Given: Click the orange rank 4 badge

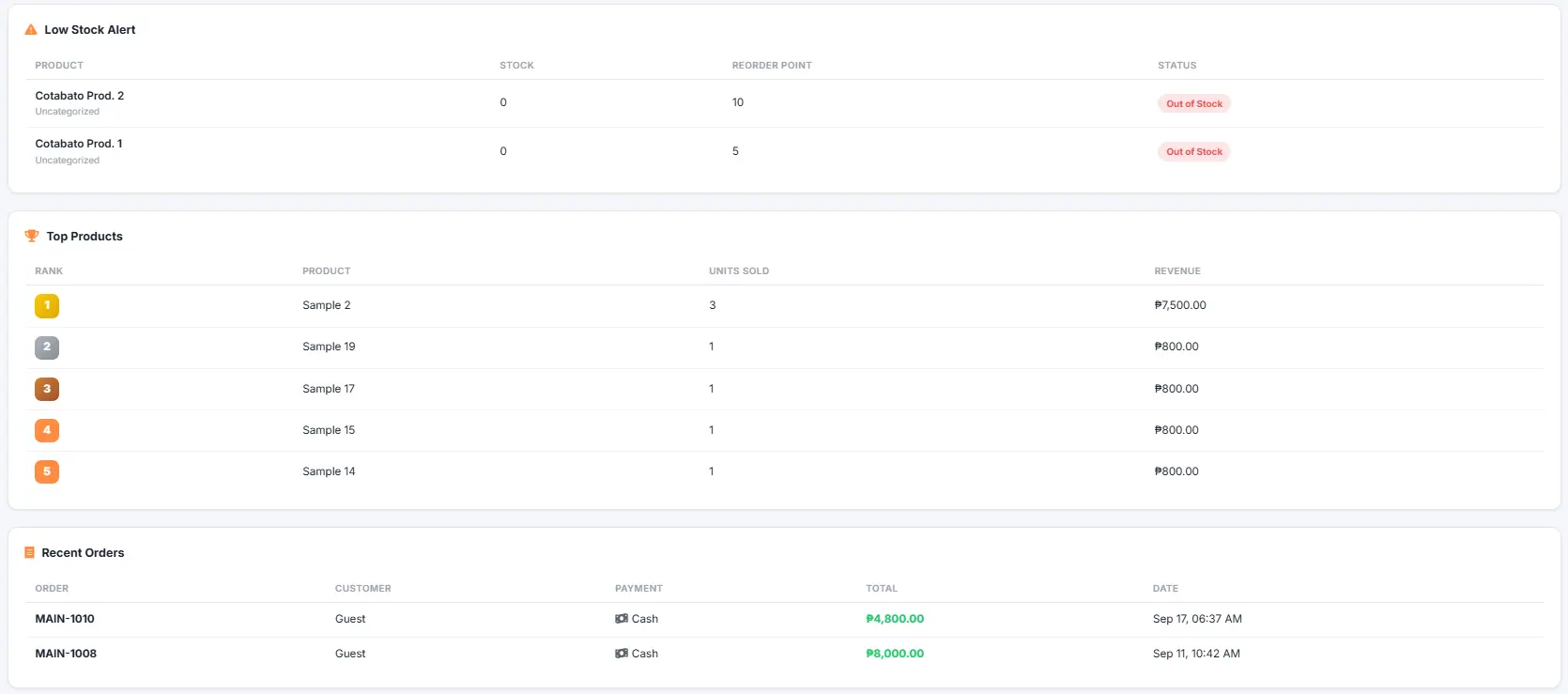Looking at the screenshot, I should pyautogui.click(x=47, y=430).
